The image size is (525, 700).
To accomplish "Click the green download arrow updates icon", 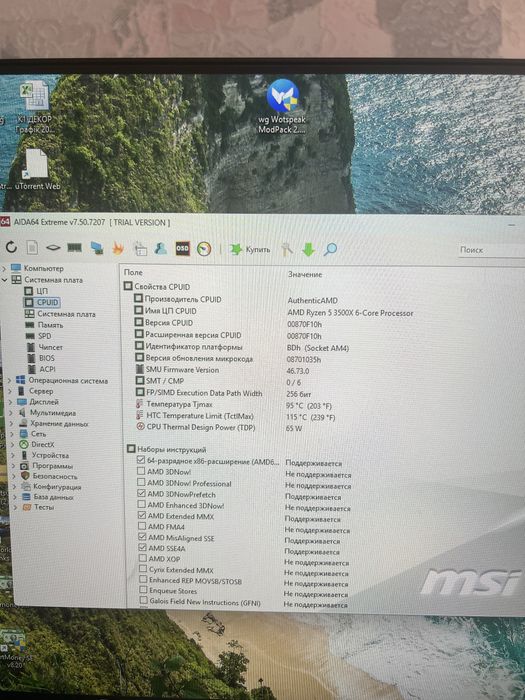I will 308,249.
